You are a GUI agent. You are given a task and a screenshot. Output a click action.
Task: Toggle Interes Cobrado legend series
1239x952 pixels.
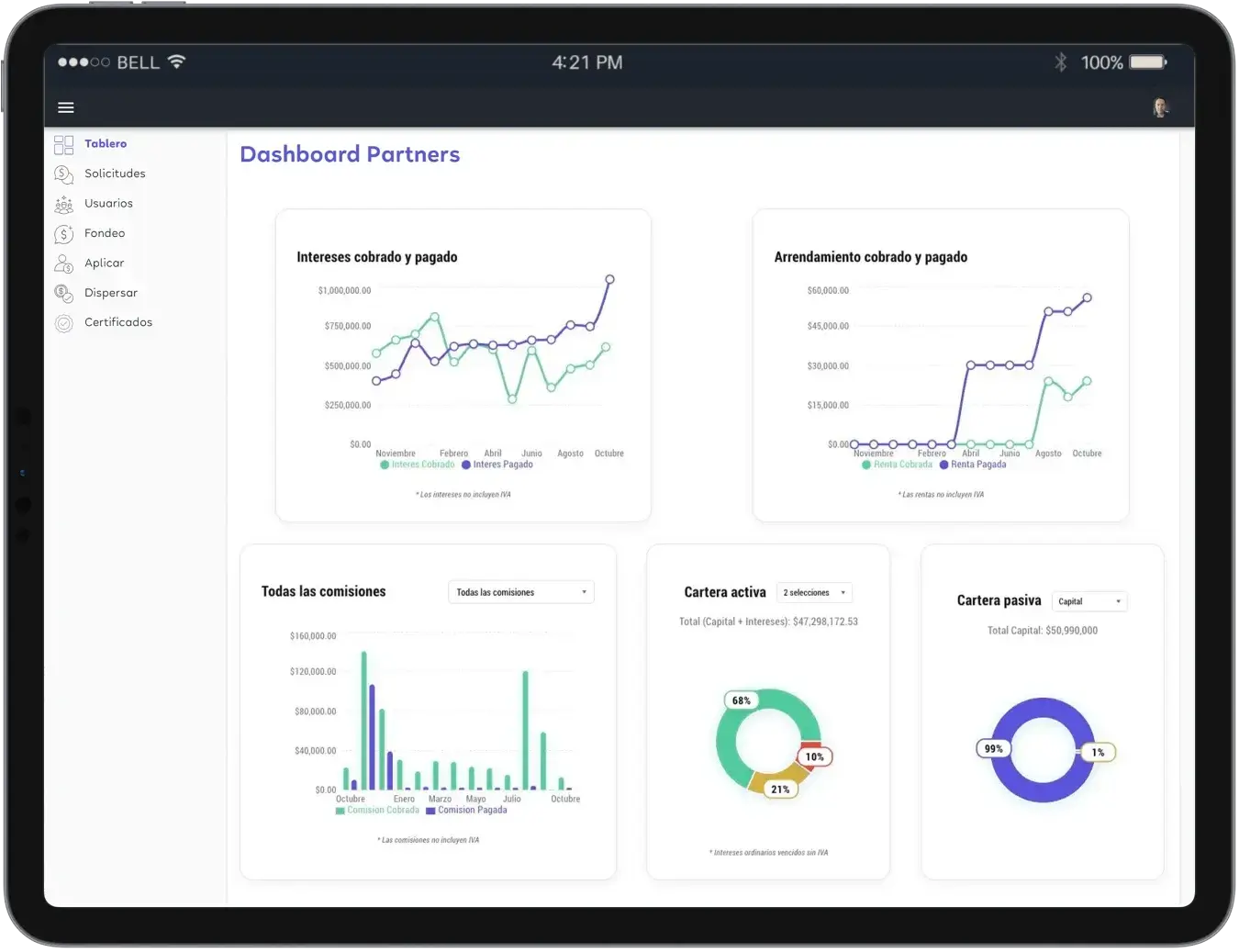(x=418, y=465)
